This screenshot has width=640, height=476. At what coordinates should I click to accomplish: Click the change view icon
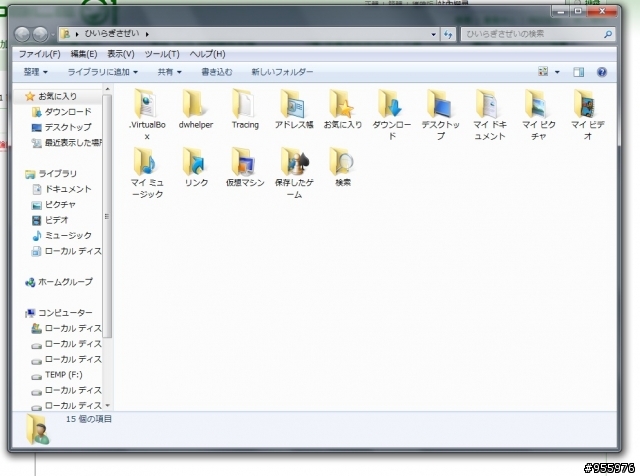pos(543,72)
